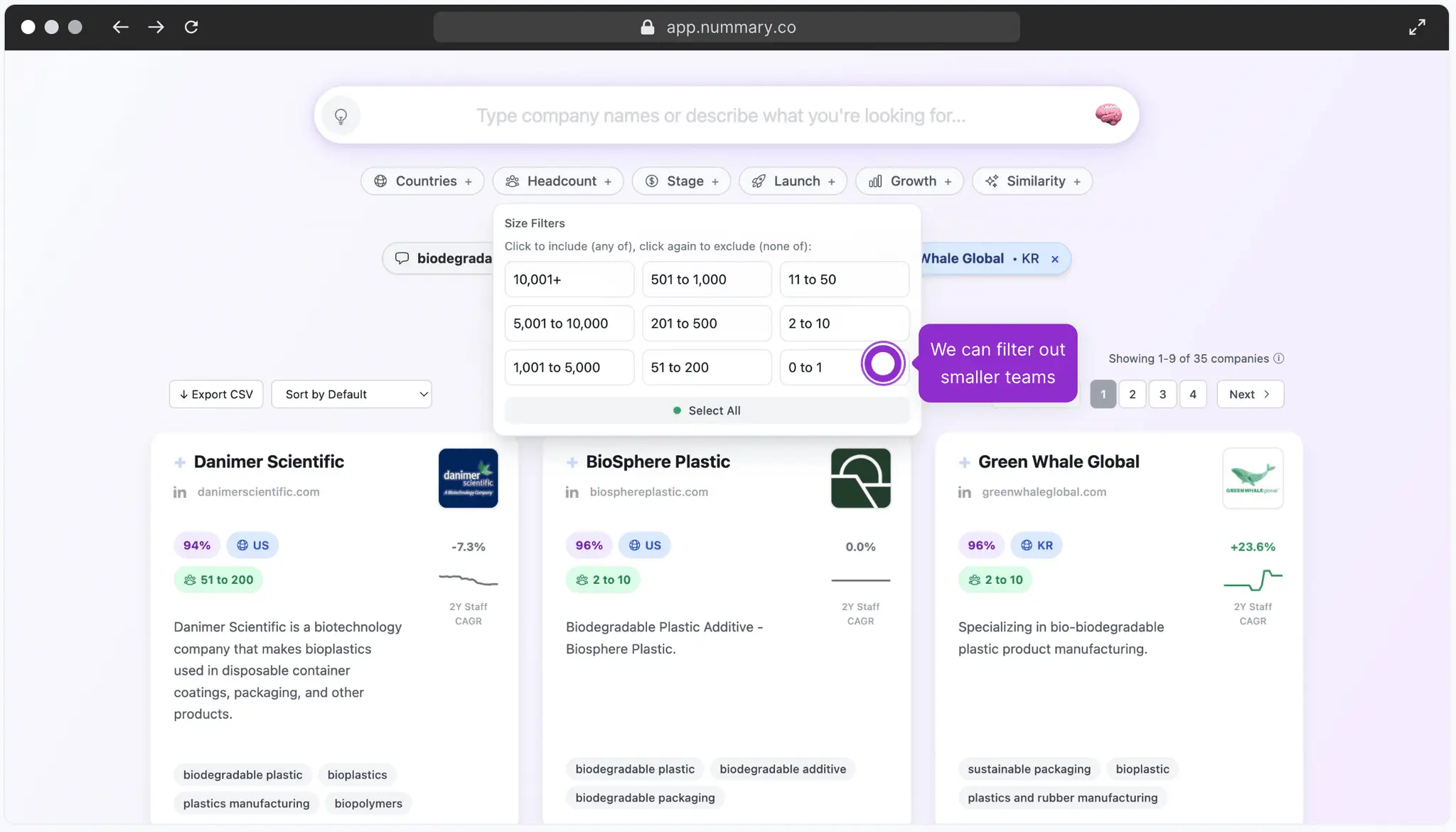
Task: Click Danimer Scientific staff growth sparkline
Action: click(468, 580)
